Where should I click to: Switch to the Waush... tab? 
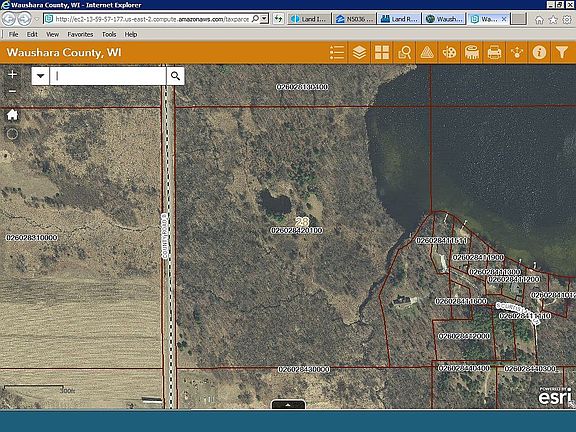pyautogui.click(x=445, y=19)
